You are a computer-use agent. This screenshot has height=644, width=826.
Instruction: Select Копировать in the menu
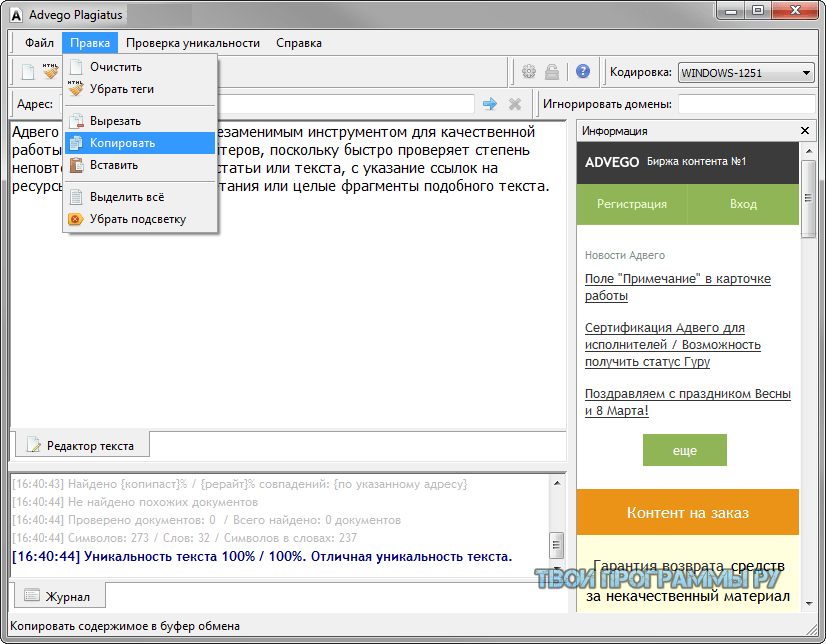[x=140, y=143]
